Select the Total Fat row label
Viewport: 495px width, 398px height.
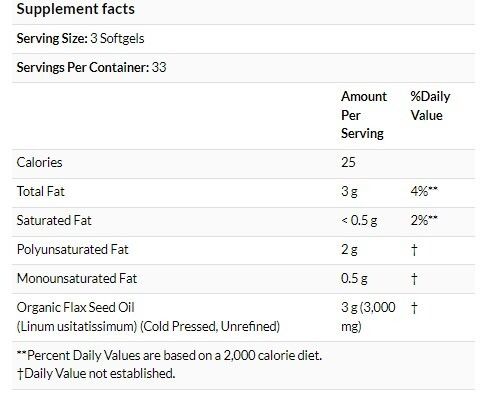pyautogui.click(x=40, y=191)
